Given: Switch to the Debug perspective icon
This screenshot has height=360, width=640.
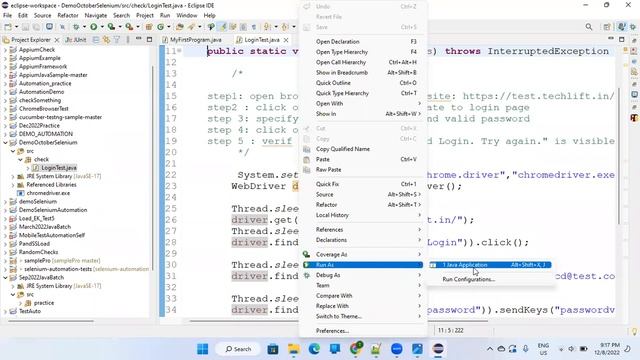Looking at the screenshot, I should (633, 27).
